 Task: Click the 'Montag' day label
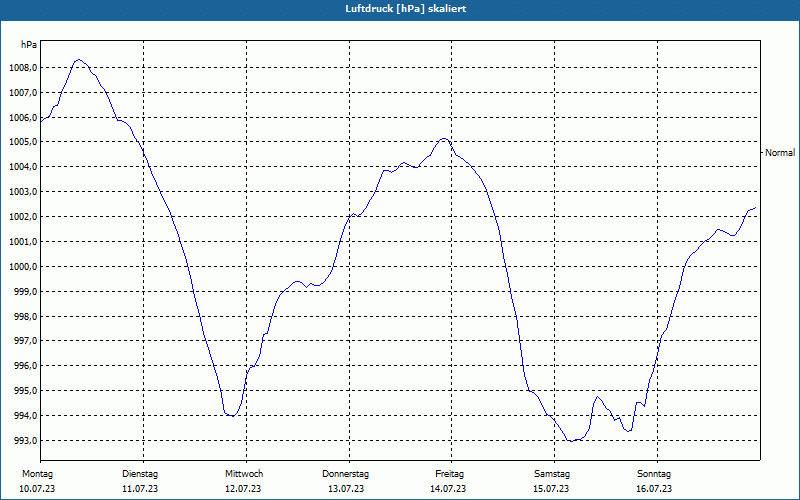[x=37, y=474]
